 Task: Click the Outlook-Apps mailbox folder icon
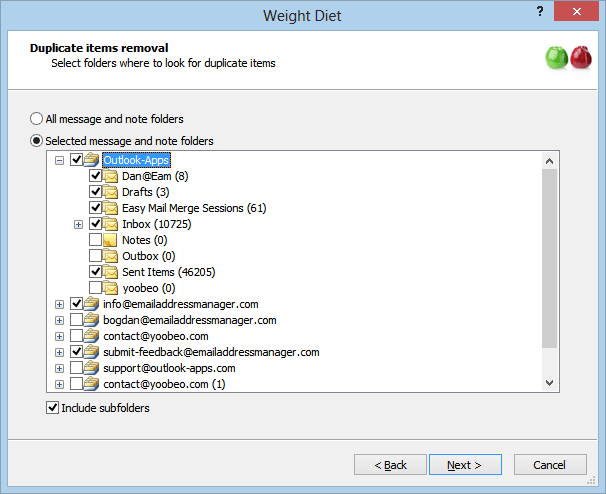tap(92, 160)
